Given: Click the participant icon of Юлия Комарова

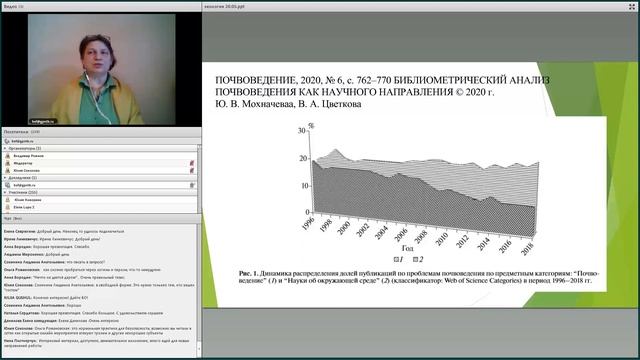Looking at the screenshot, I should pyautogui.click(x=7, y=200).
